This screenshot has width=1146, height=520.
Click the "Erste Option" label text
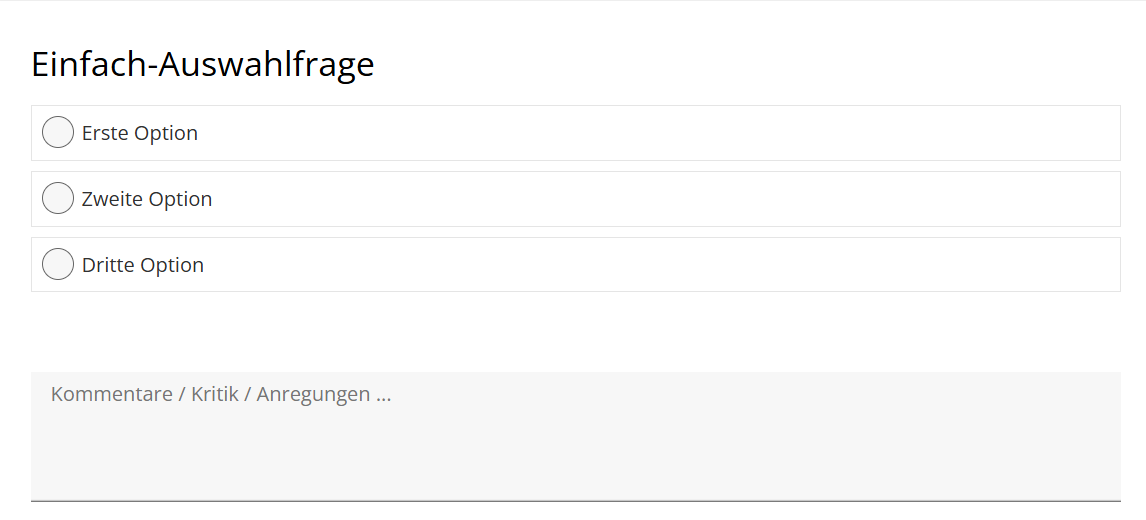pyautogui.click(x=140, y=133)
